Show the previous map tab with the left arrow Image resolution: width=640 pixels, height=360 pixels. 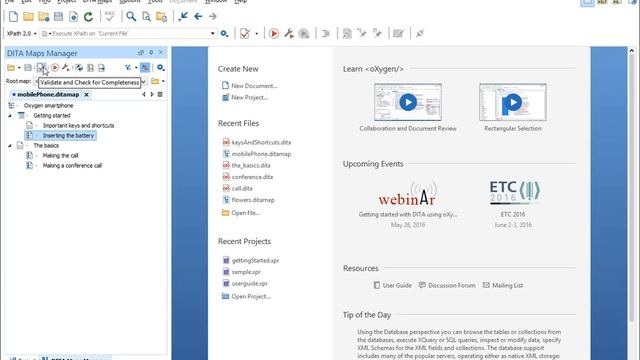point(144,94)
